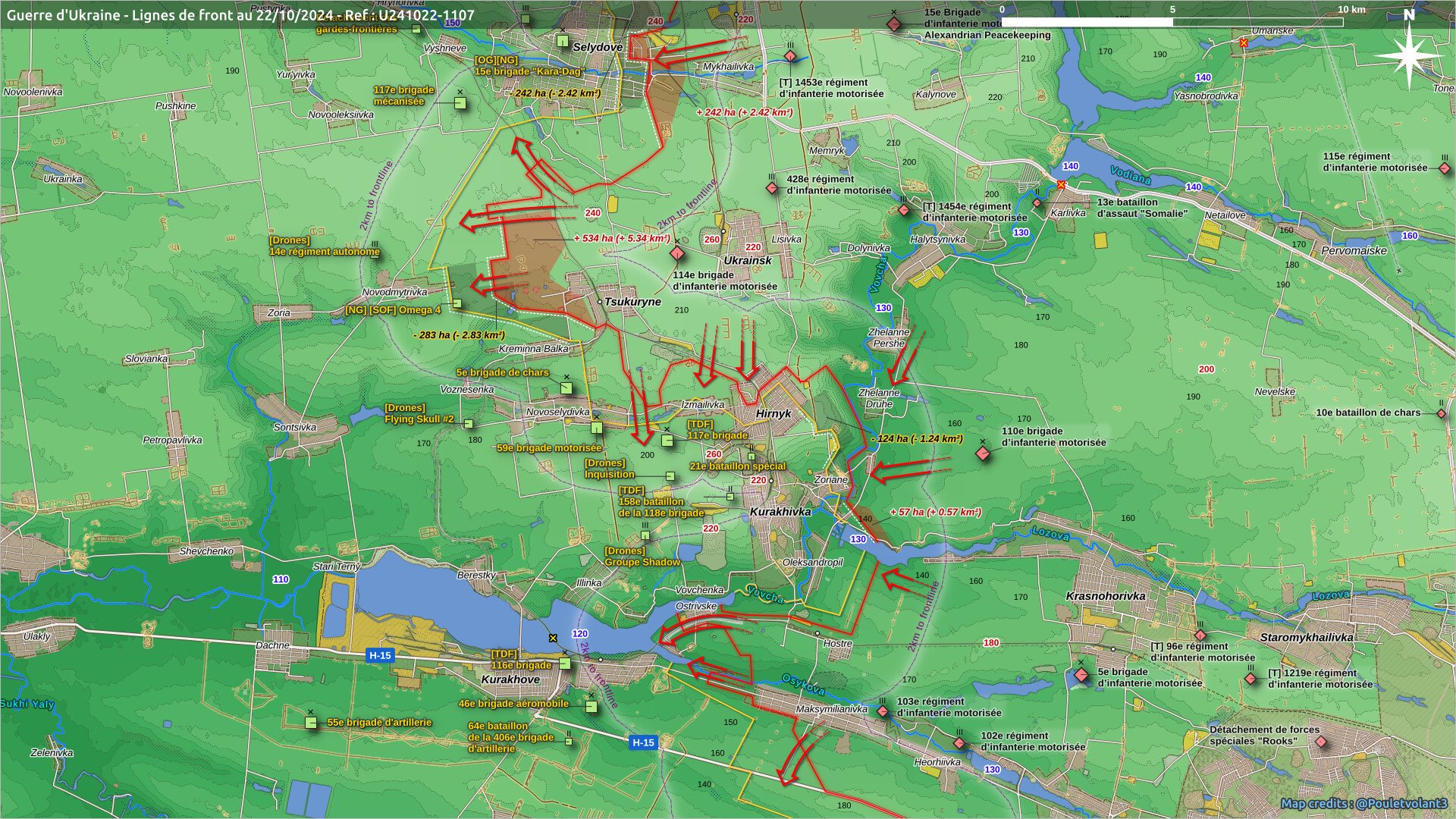Click the '+ 57 ha (+ 0.57 km²)' label

coord(936,513)
